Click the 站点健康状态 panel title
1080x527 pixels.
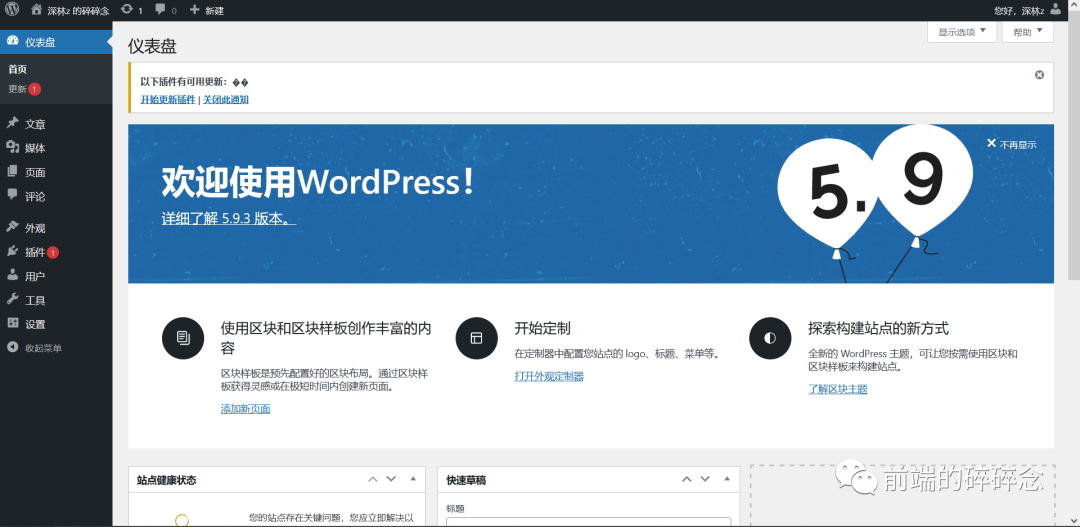point(167,480)
